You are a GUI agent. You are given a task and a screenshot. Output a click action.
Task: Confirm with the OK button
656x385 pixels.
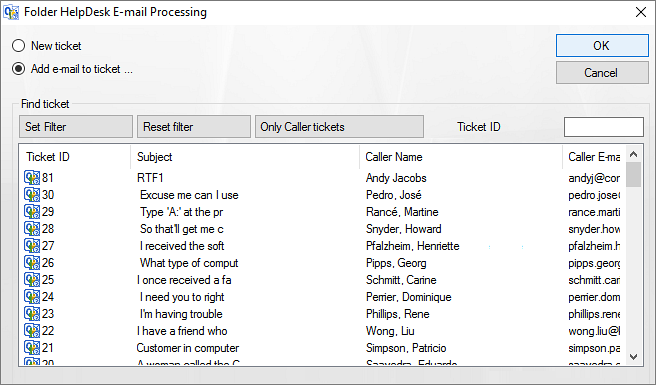602,46
